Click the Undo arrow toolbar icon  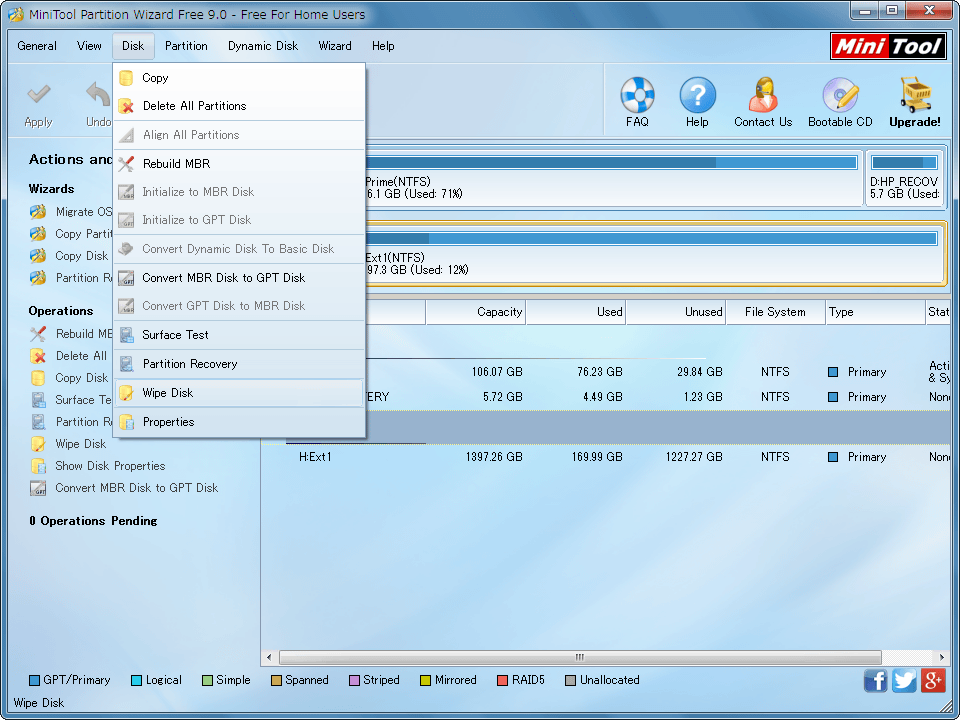click(99, 95)
